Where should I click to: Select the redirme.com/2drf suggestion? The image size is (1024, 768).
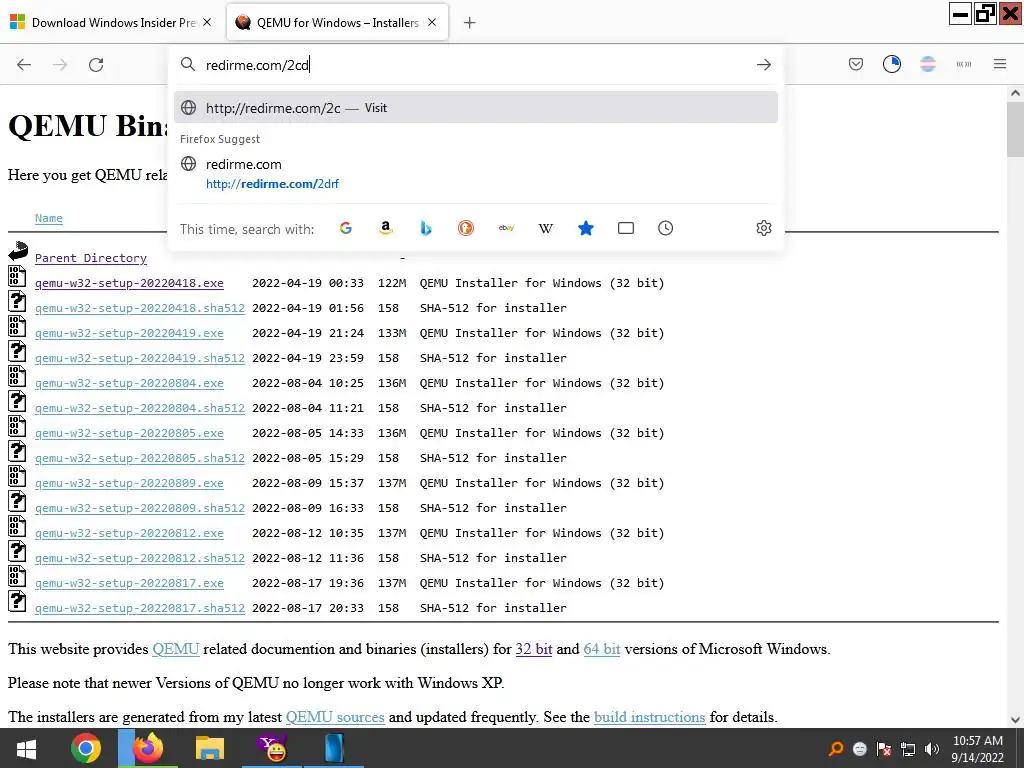pos(475,174)
